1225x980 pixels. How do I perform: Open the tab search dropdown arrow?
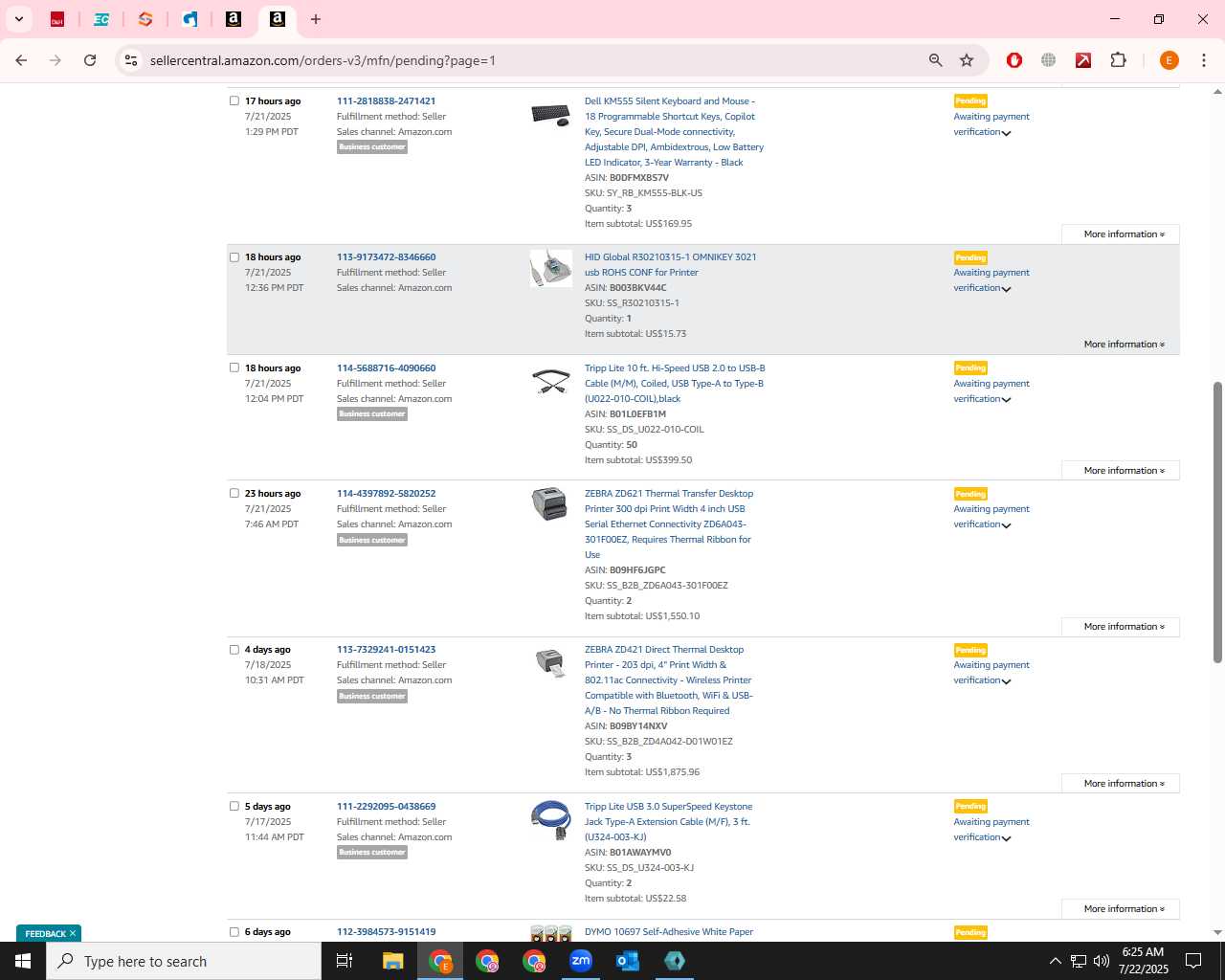point(18,18)
